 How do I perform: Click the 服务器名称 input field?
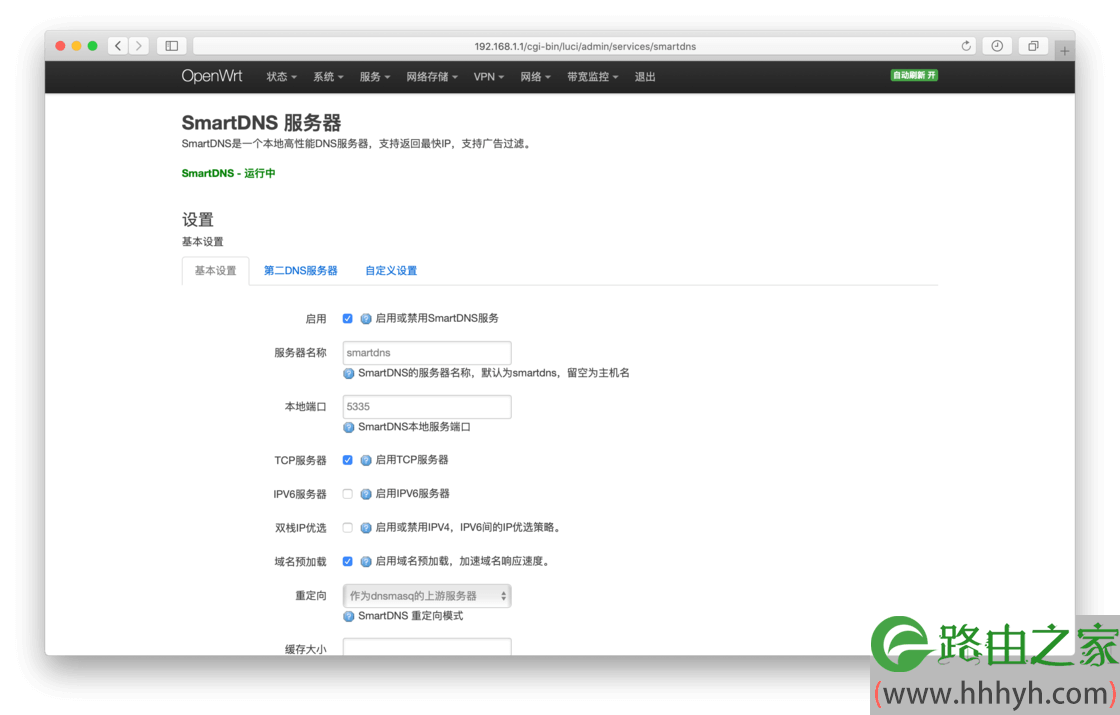click(427, 353)
